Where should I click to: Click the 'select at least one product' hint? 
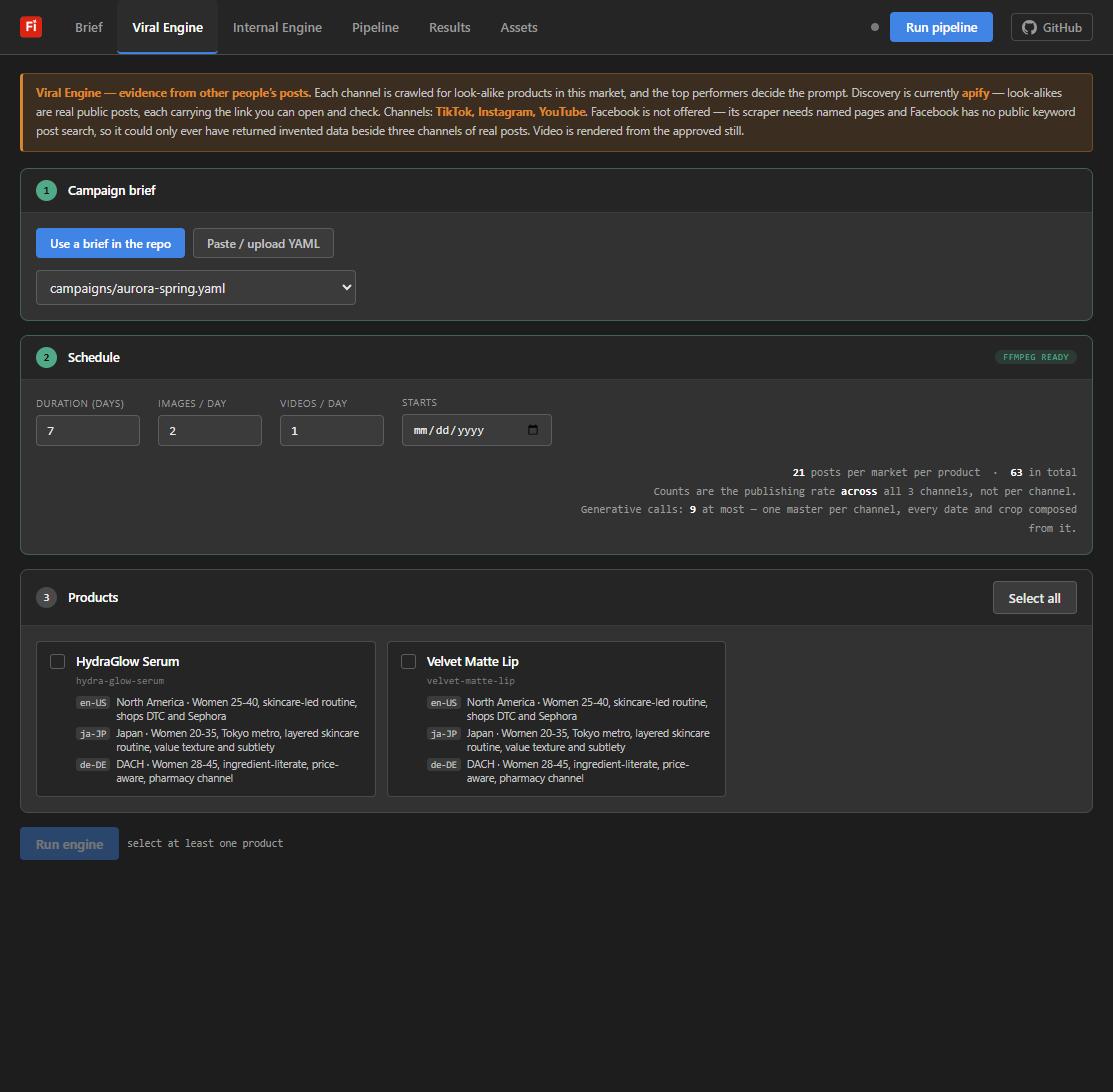pyautogui.click(x=205, y=843)
